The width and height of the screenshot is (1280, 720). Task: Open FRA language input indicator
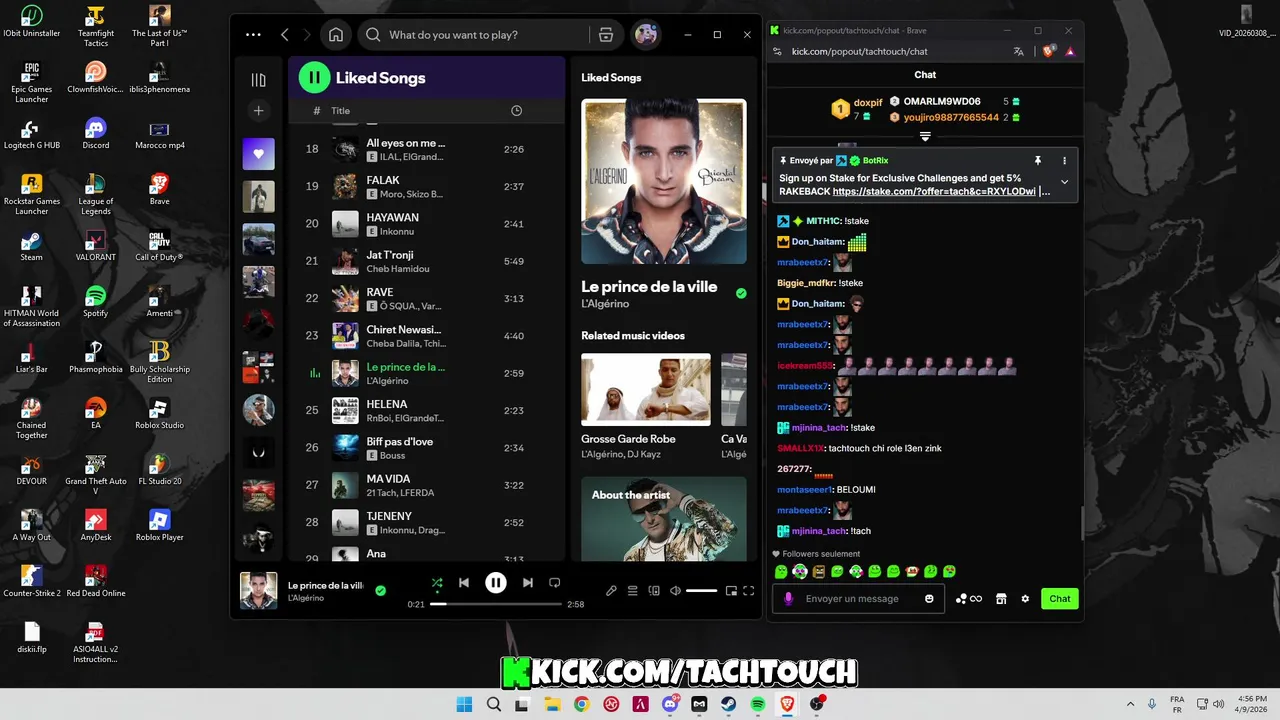(x=1178, y=705)
